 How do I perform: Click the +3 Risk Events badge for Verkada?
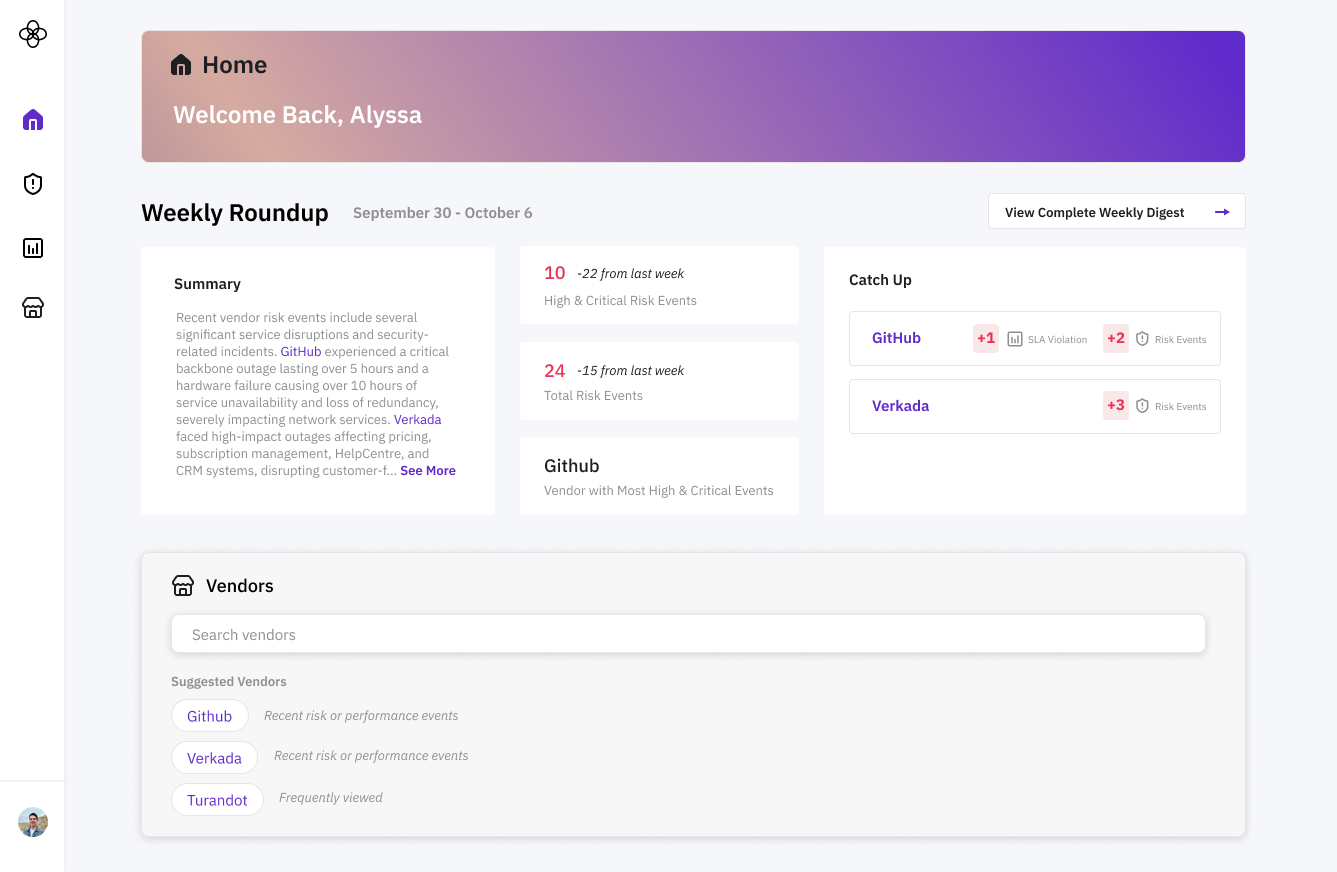(1116, 405)
